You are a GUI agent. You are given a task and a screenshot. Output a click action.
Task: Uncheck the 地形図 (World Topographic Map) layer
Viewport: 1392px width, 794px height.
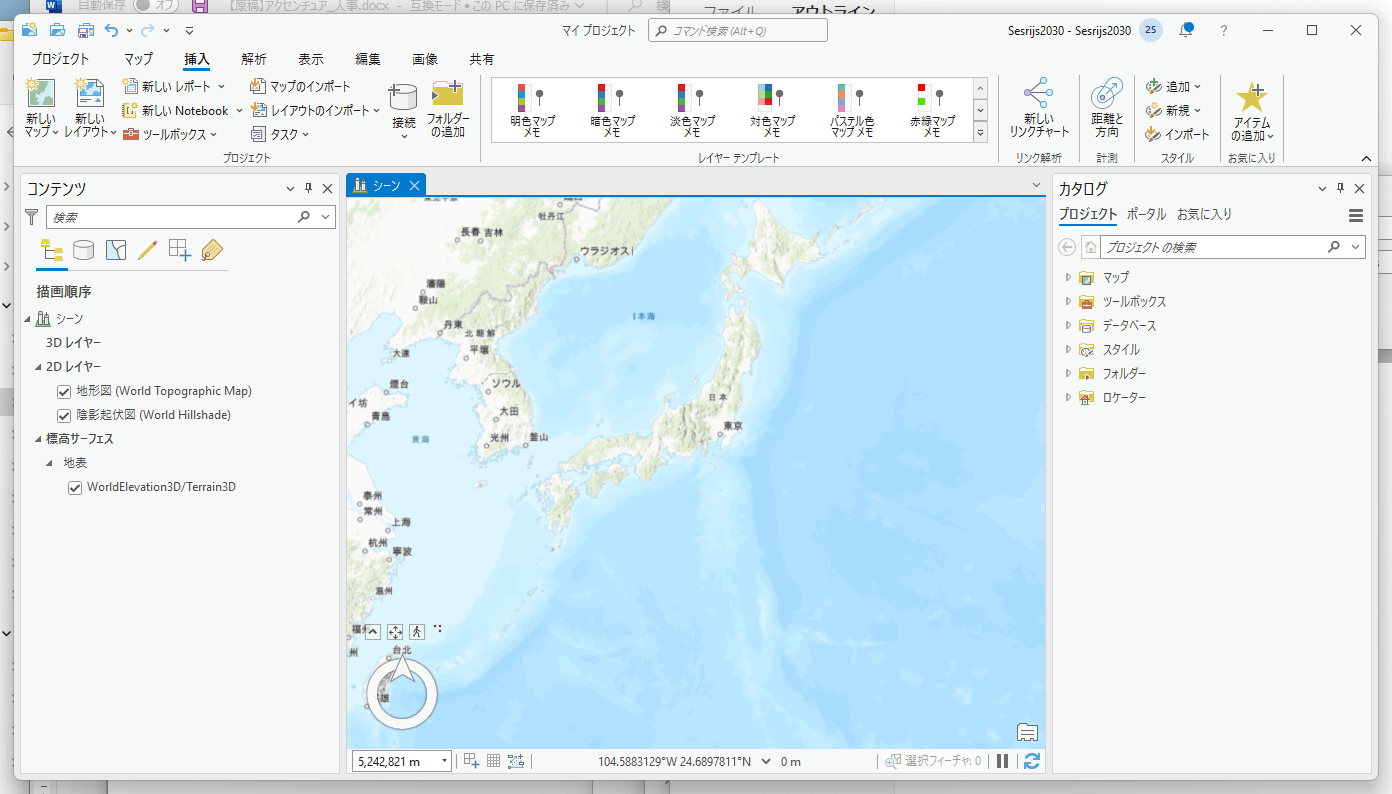coord(64,391)
